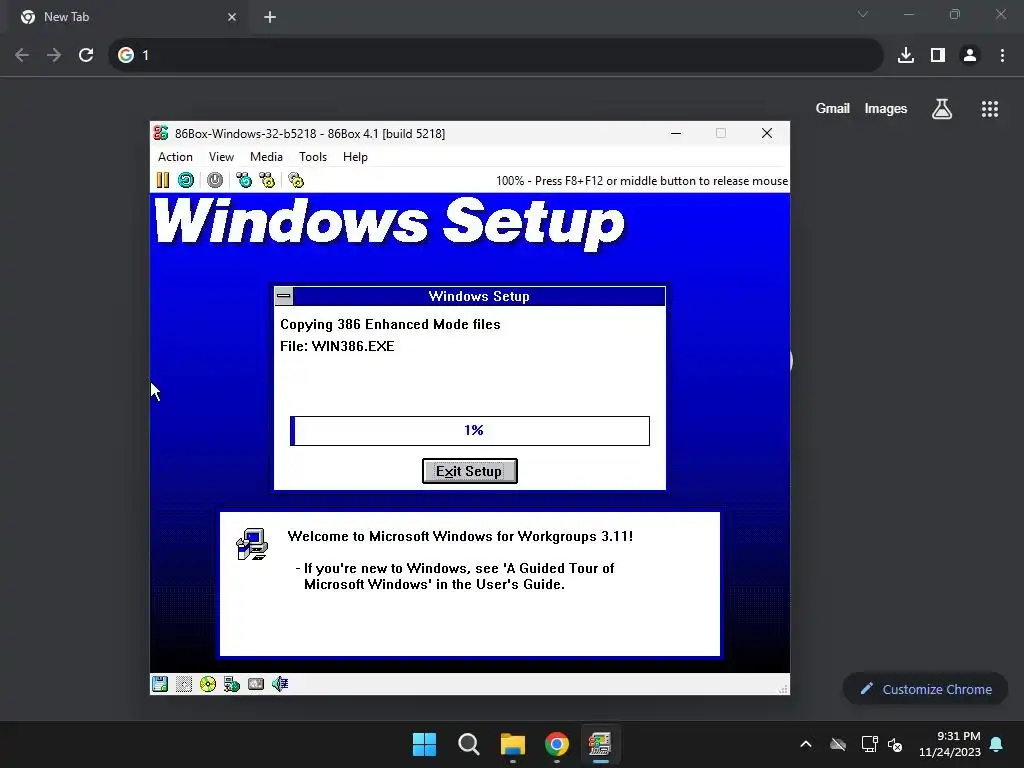Screen dimensions: 1024x768
Task: Click the Search Labs flask icon
Action: pos(942,109)
